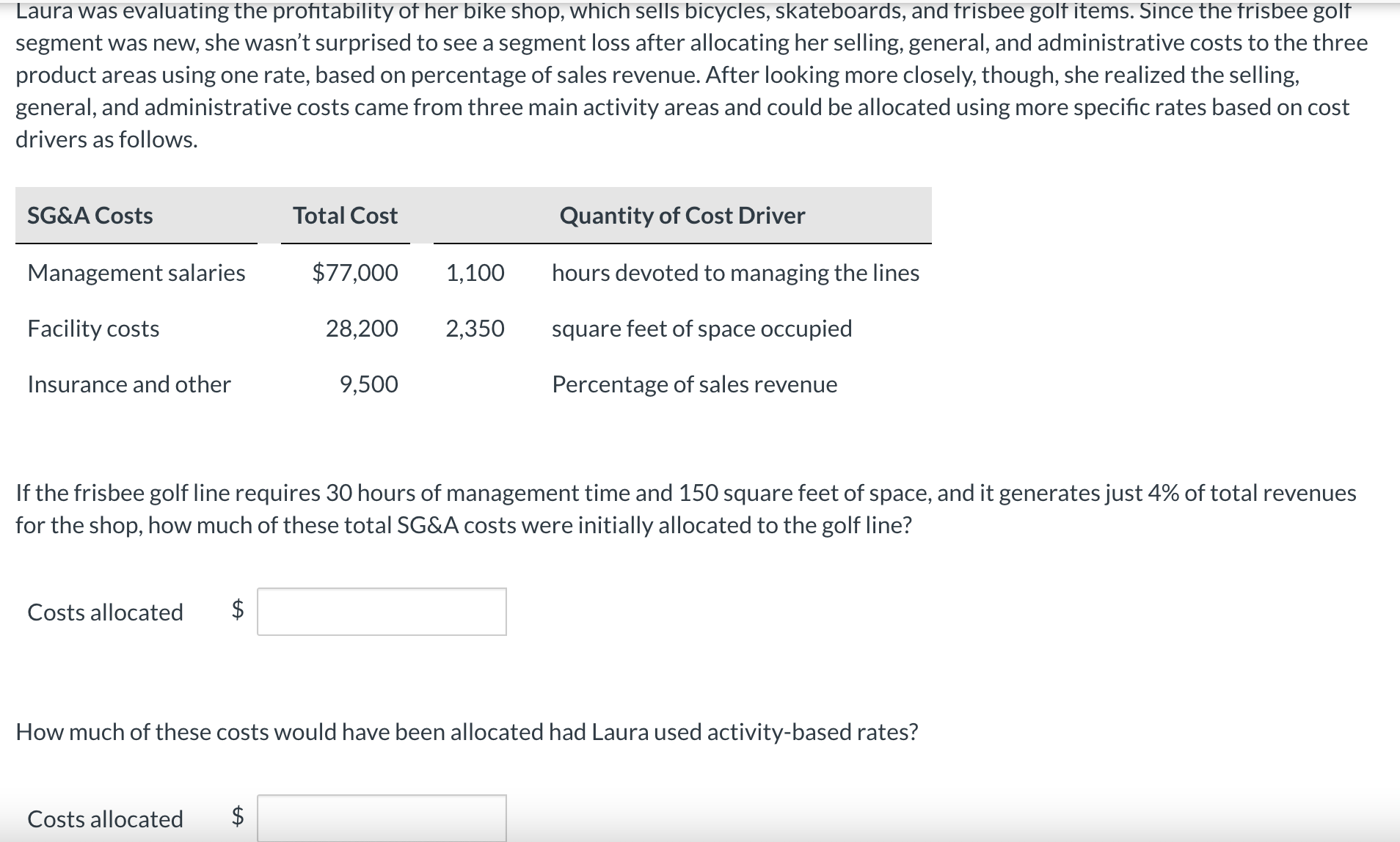This screenshot has height=842, width=1400.
Task: Click the Facility costs row label
Action: click(x=92, y=328)
